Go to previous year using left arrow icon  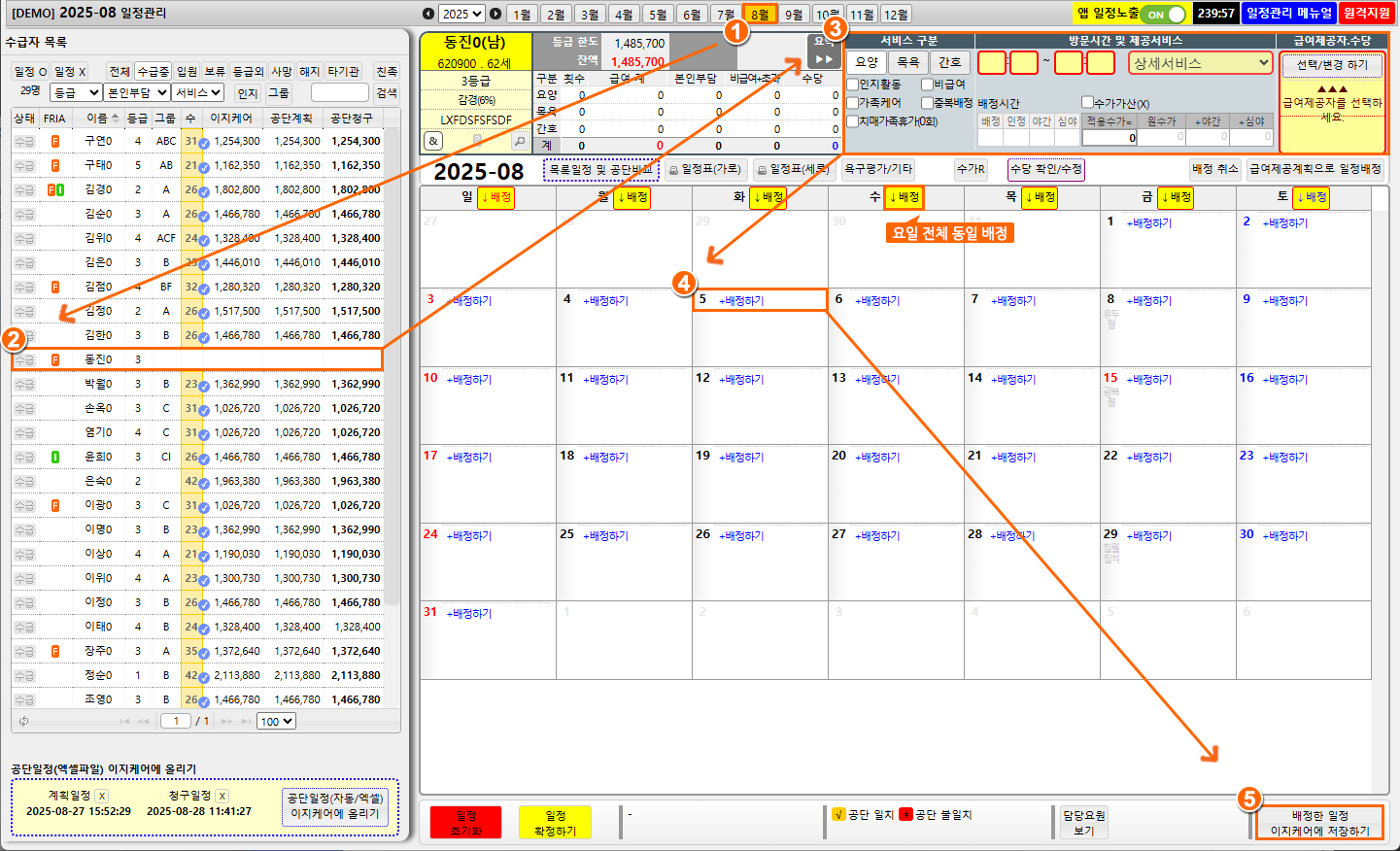[x=428, y=14]
